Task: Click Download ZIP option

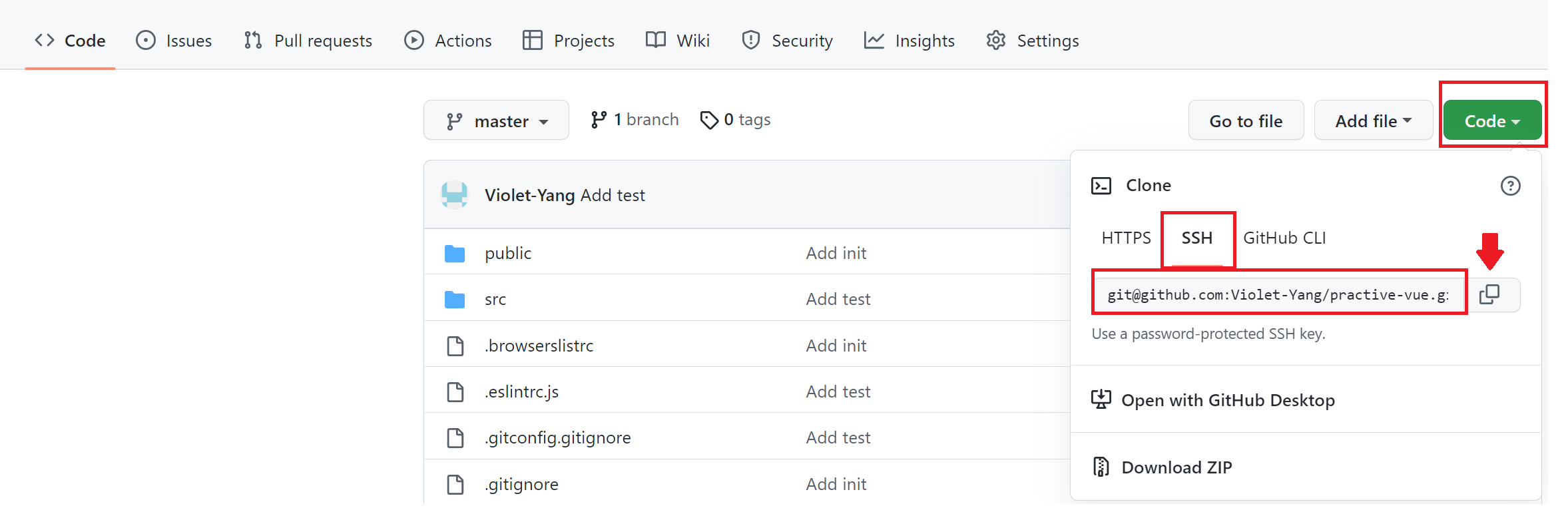Action: coord(1176,467)
